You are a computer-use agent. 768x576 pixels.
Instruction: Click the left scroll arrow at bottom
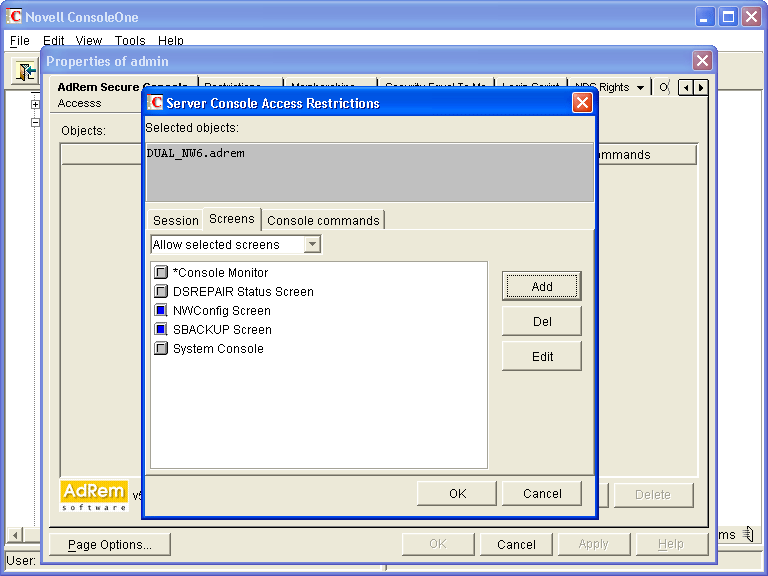(x=15, y=535)
